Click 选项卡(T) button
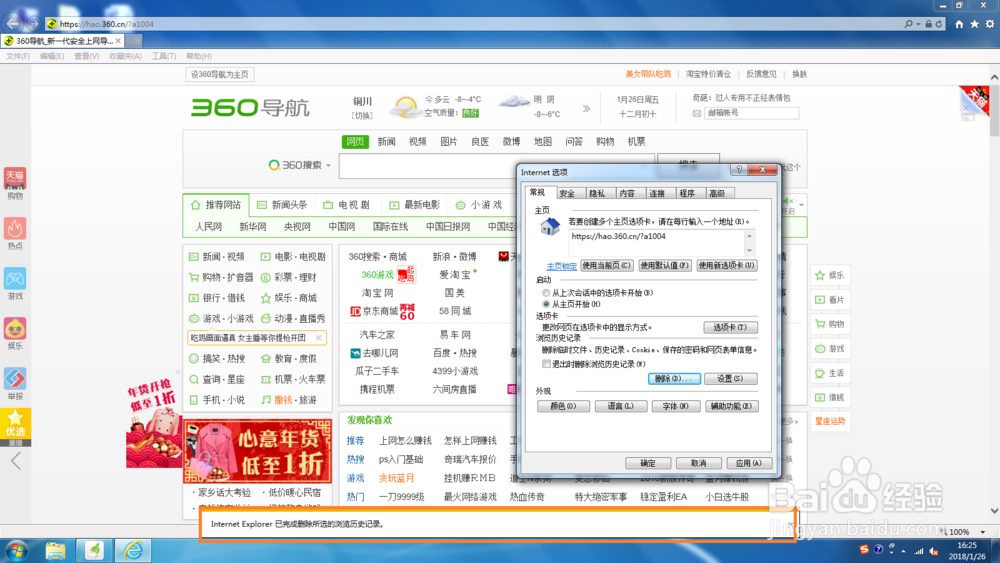The width and height of the screenshot is (1000, 563). coord(730,327)
